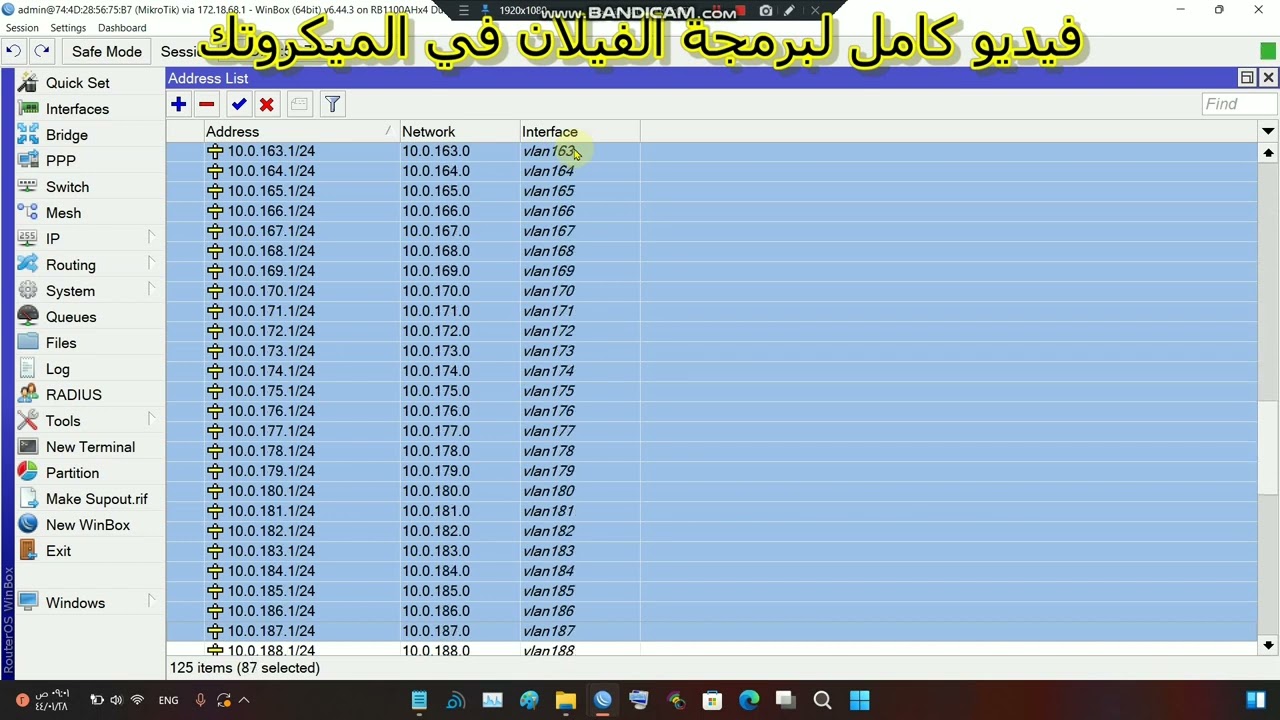Open the Log sidebar entry
Screen dimensions: 1280x720
[x=57, y=369]
